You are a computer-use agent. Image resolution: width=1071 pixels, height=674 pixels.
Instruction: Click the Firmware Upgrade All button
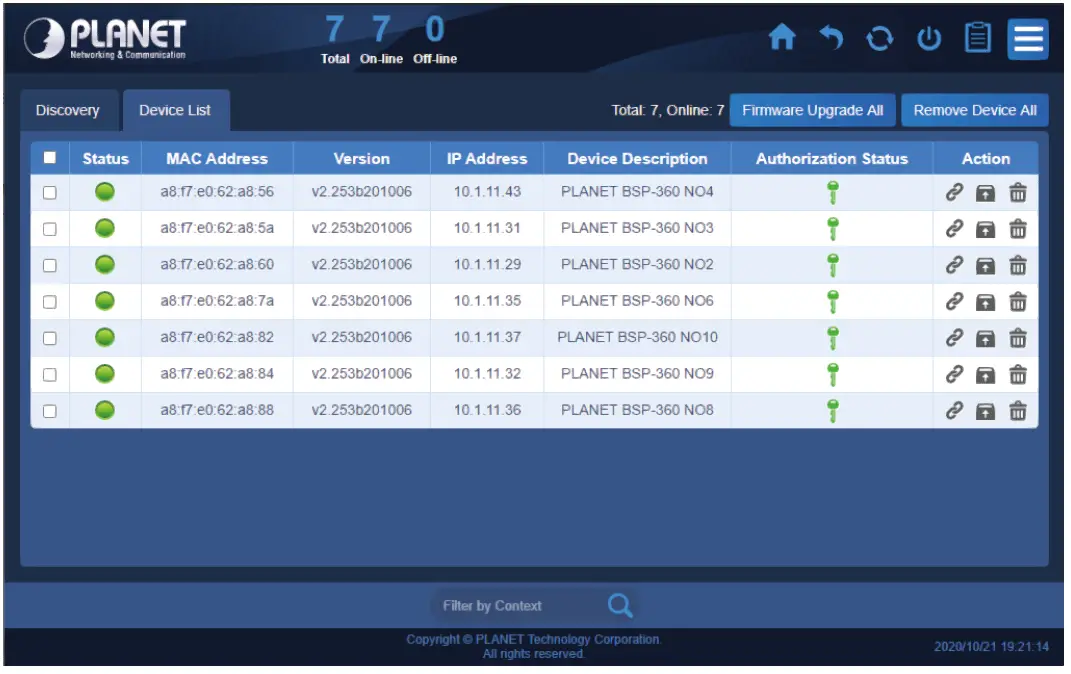812,110
